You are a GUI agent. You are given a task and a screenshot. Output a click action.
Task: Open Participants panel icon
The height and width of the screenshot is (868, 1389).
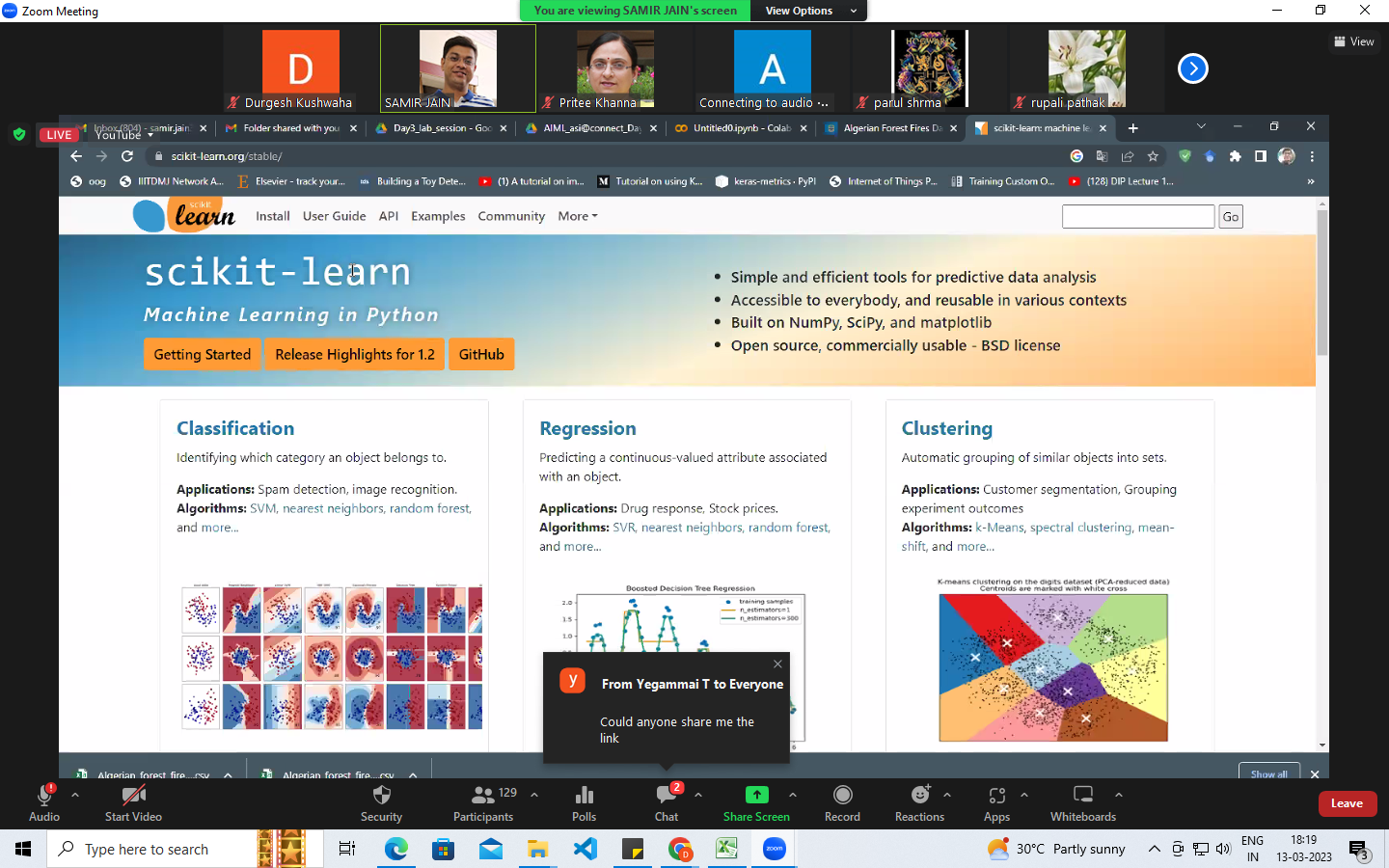pos(483,795)
